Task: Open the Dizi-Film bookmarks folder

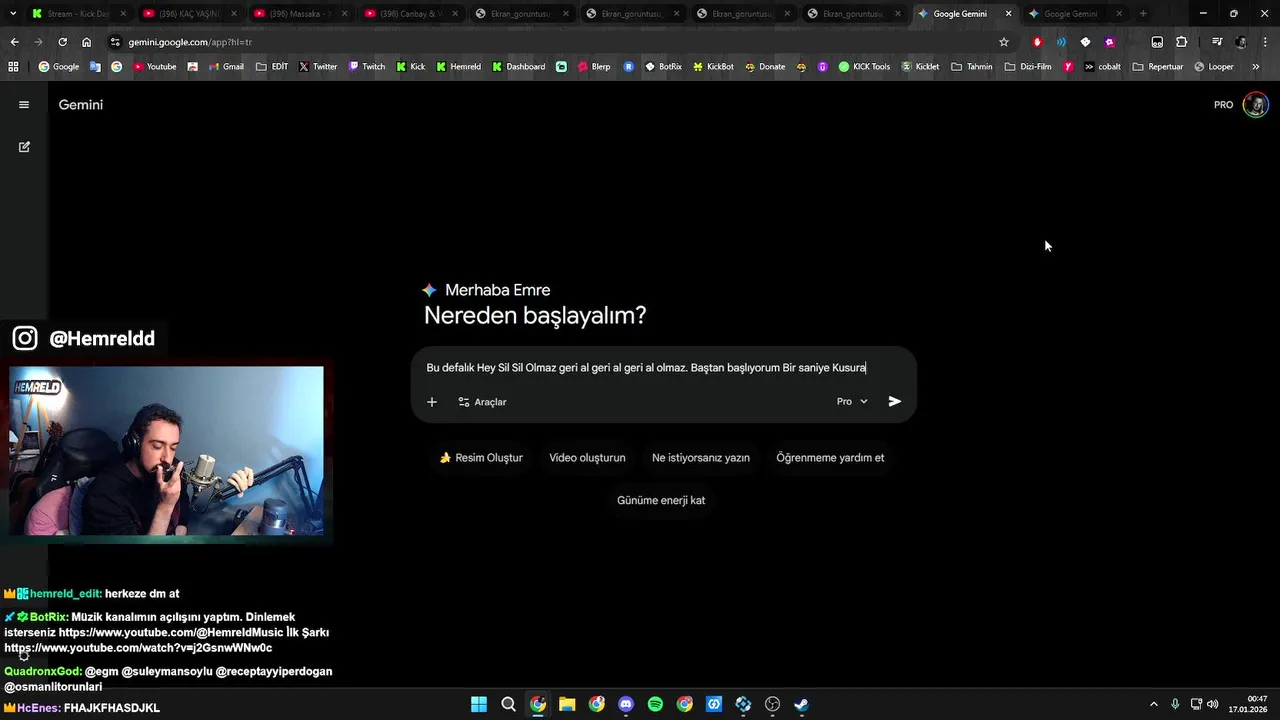Action: (1028, 67)
